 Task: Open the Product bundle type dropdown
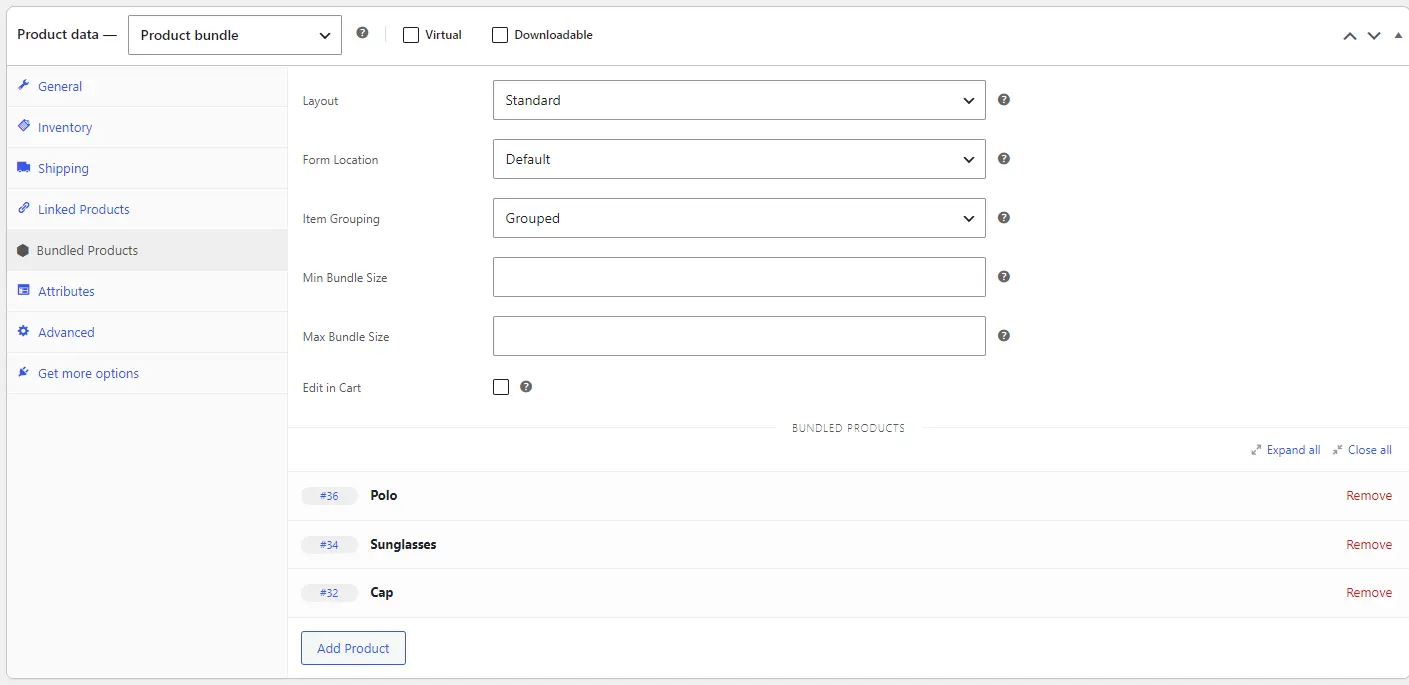pyautogui.click(x=235, y=35)
